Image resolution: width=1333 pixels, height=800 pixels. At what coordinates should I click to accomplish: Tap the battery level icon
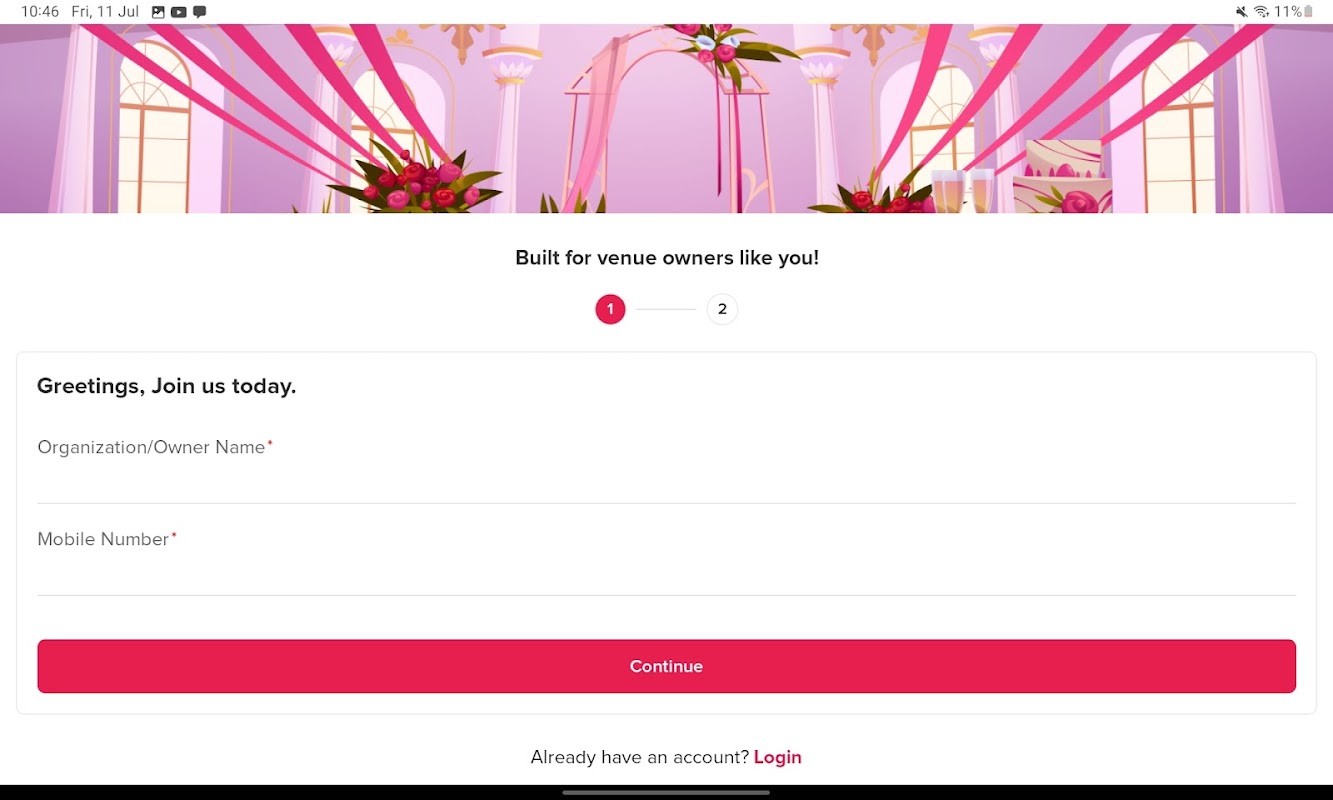coord(1308,12)
